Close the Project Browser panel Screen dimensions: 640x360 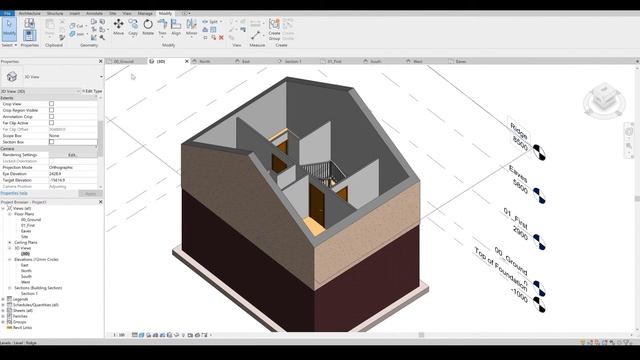[101, 202]
